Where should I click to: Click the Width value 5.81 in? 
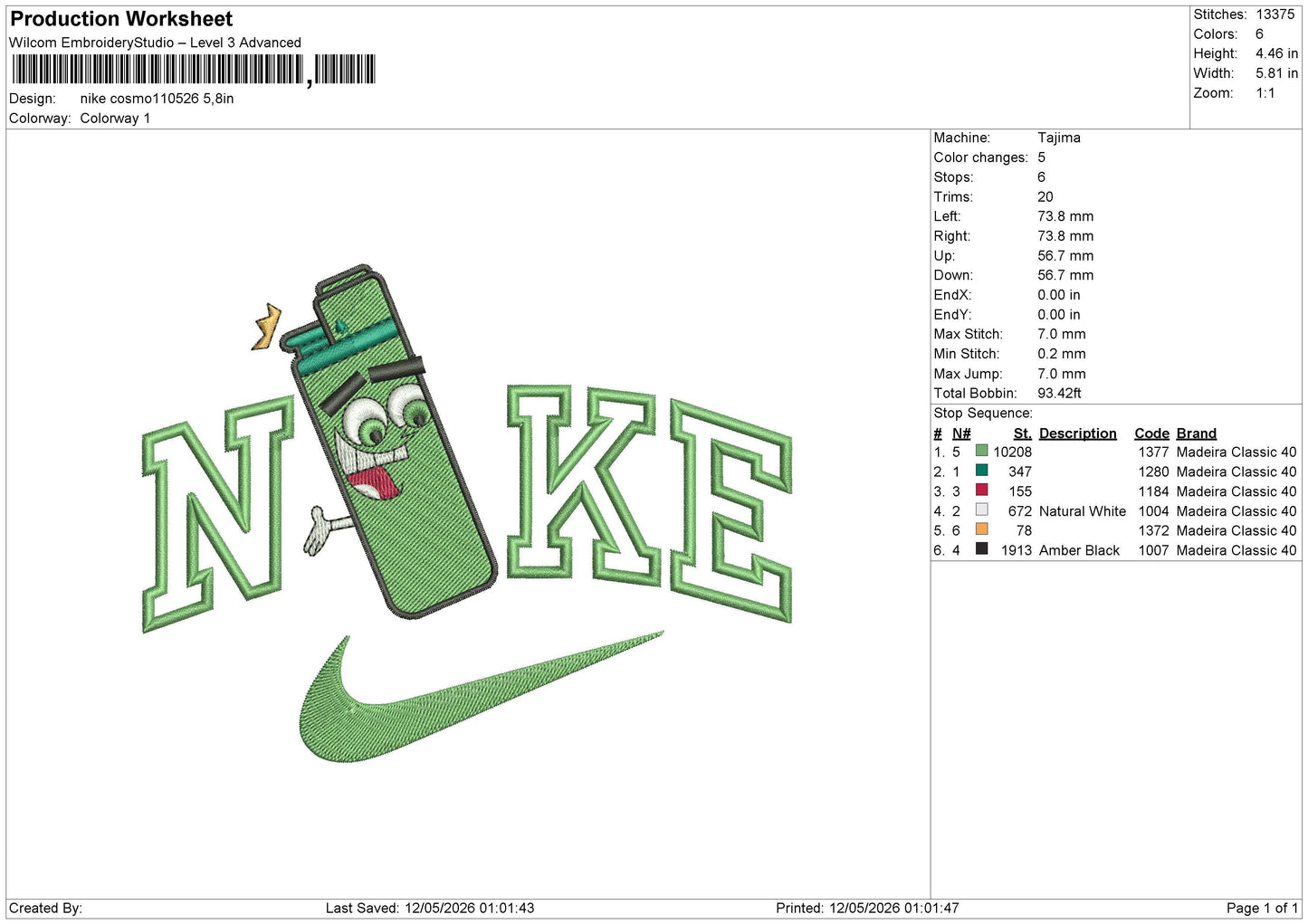tap(1276, 73)
